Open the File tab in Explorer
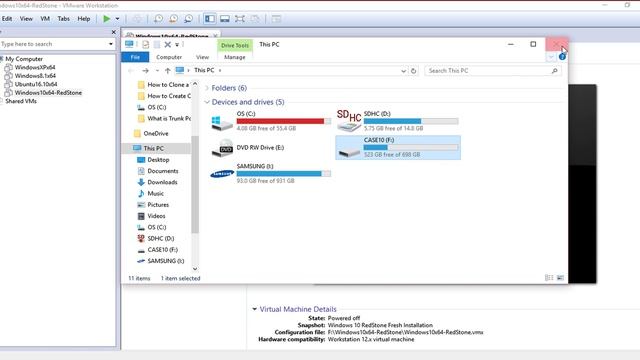The image size is (640, 360). pyautogui.click(x=135, y=57)
